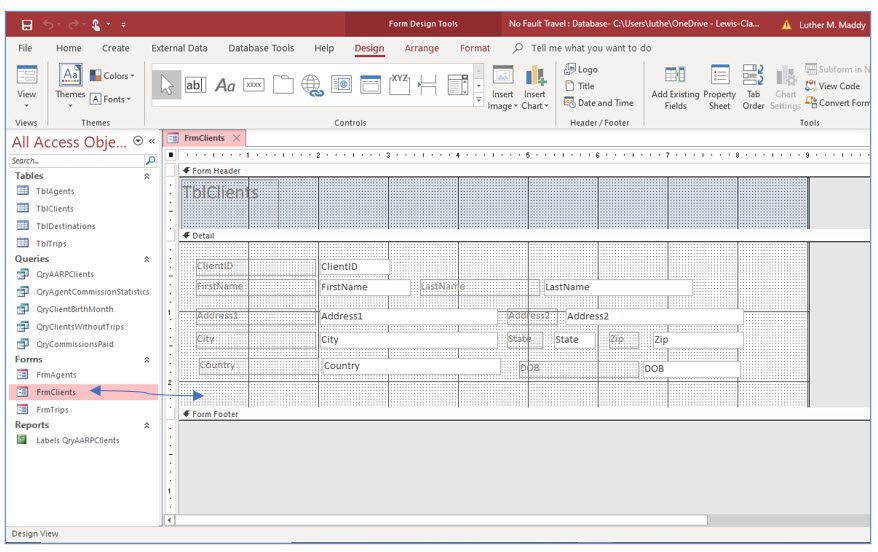Collapse the Queries group
This screenshot has width=878, height=552.
147,259
